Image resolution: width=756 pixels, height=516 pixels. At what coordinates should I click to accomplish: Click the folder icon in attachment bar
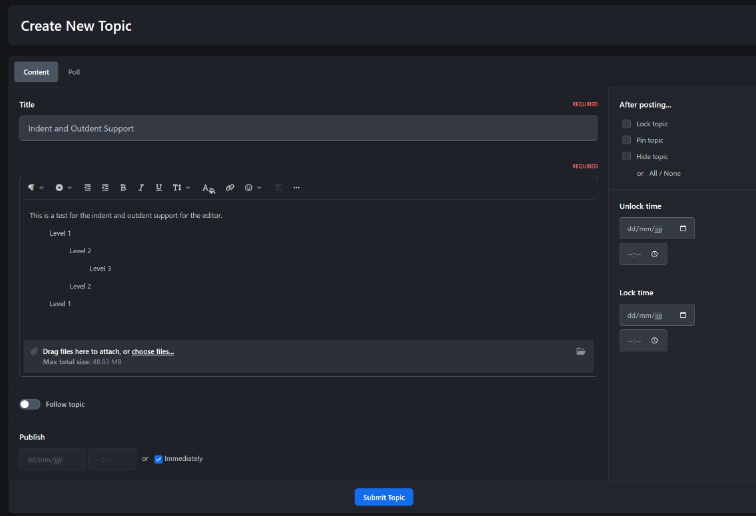[581, 351]
